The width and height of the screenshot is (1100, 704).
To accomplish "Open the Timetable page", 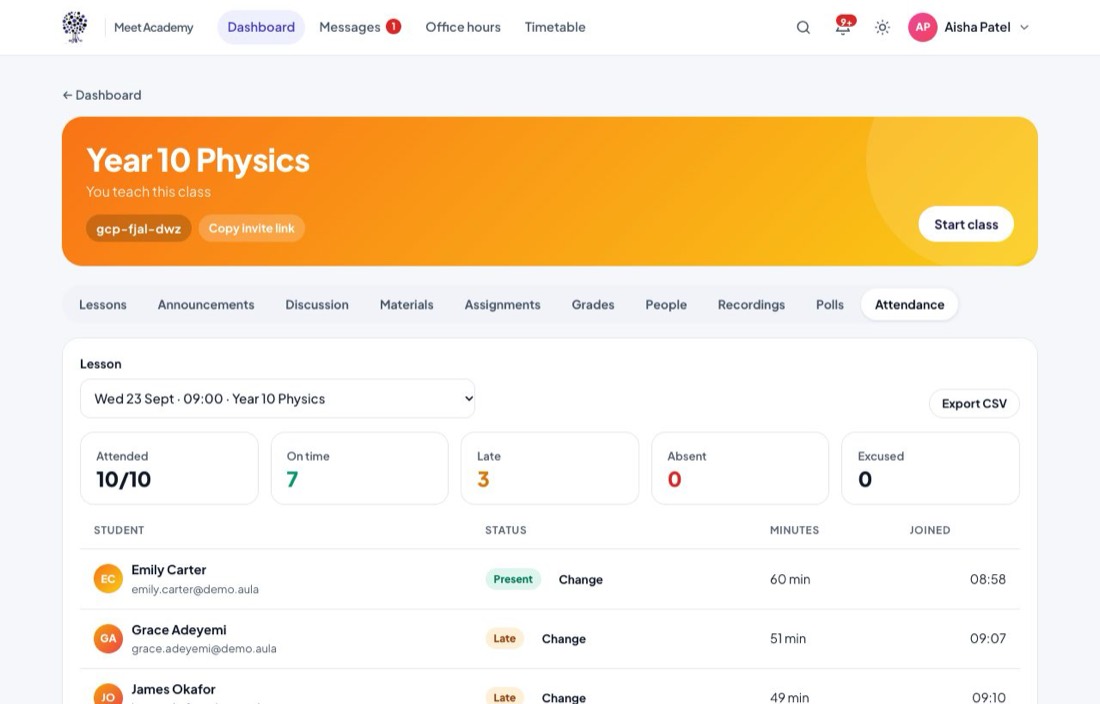I will 555,27.
